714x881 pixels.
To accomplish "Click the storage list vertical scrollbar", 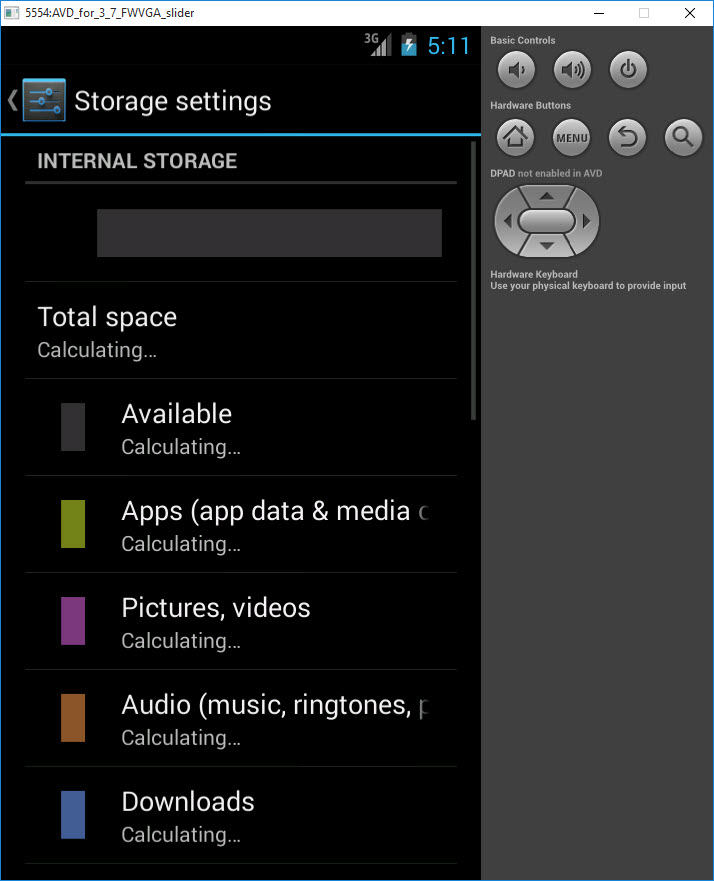I will tap(474, 280).
